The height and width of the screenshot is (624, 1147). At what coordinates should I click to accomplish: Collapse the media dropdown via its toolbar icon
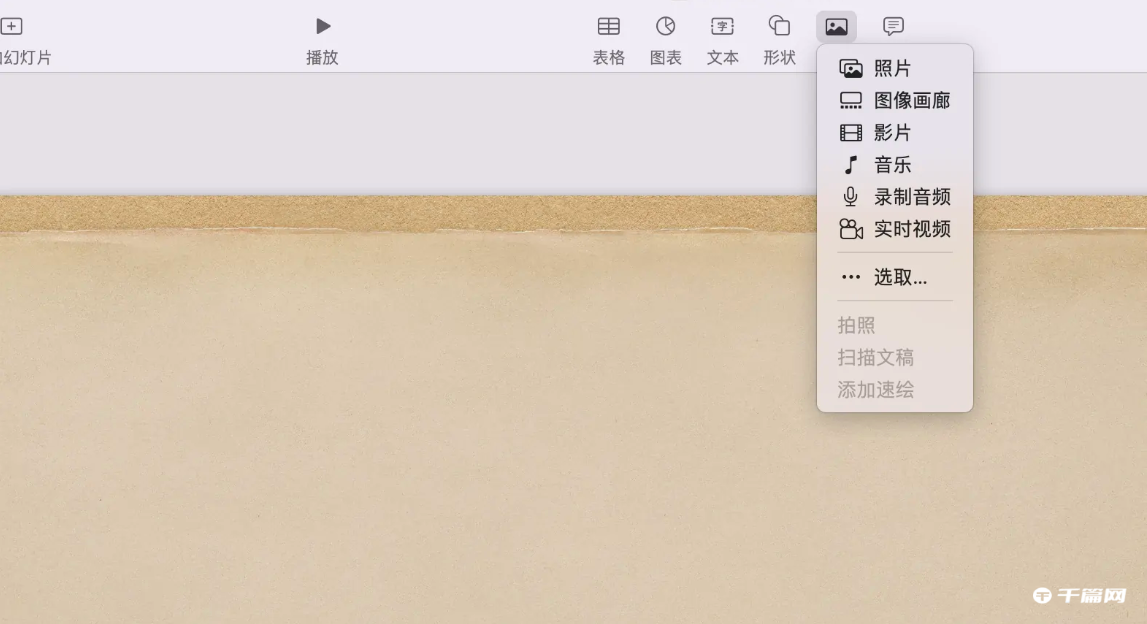pyautogui.click(x=836, y=27)
